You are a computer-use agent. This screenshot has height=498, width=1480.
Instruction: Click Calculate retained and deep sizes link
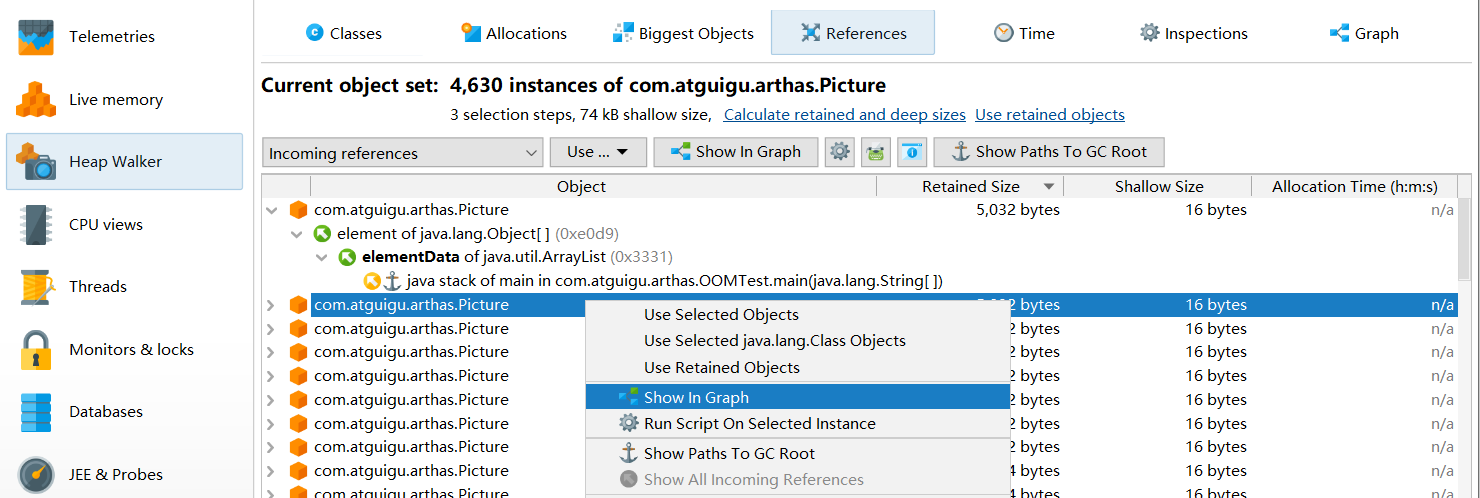pos(844,115)
